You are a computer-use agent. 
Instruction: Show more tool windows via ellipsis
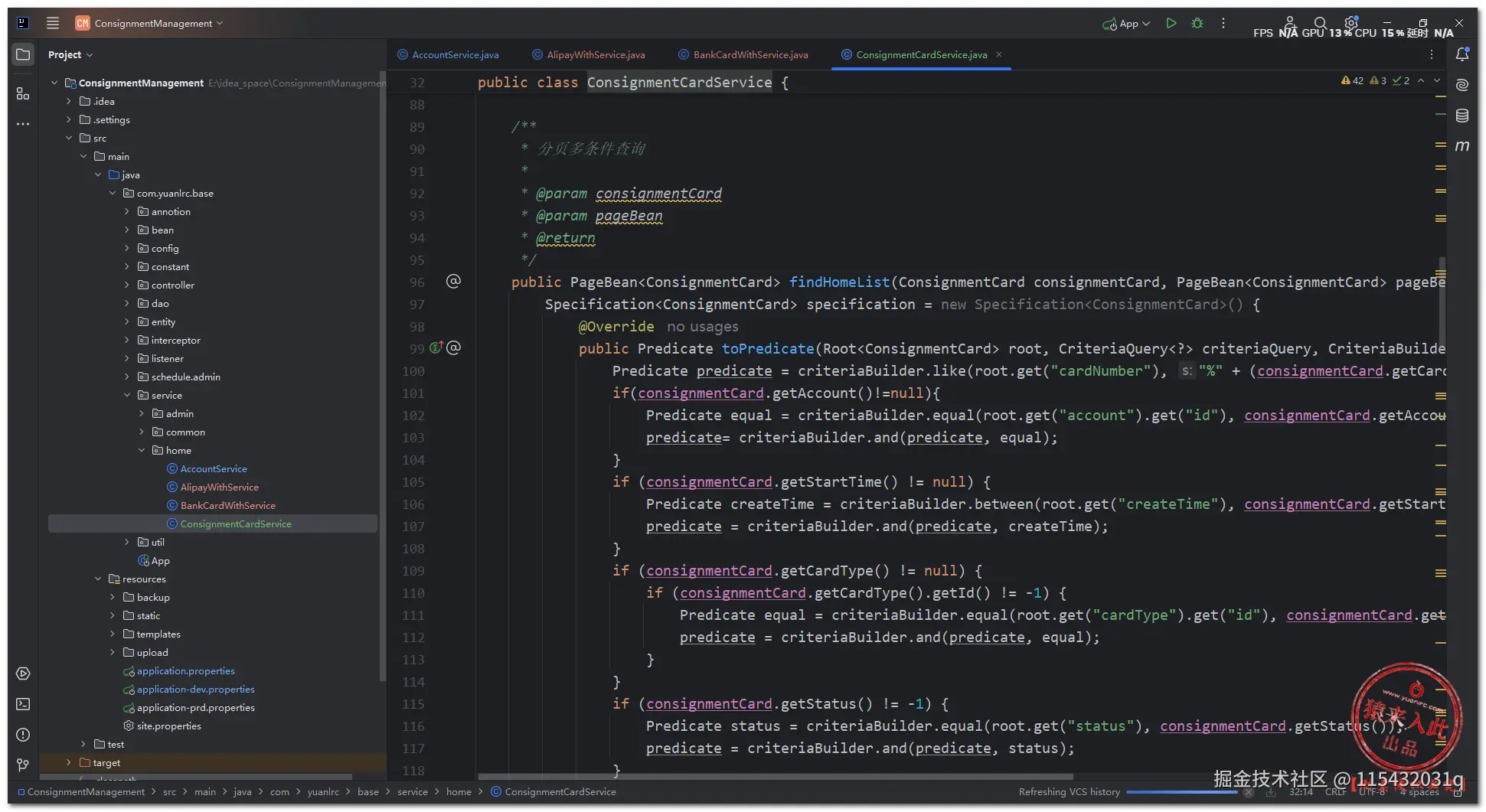(23, 123)
